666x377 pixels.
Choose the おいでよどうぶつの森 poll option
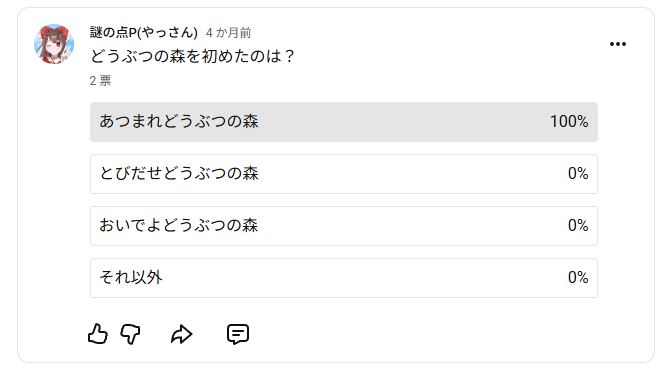344,226
